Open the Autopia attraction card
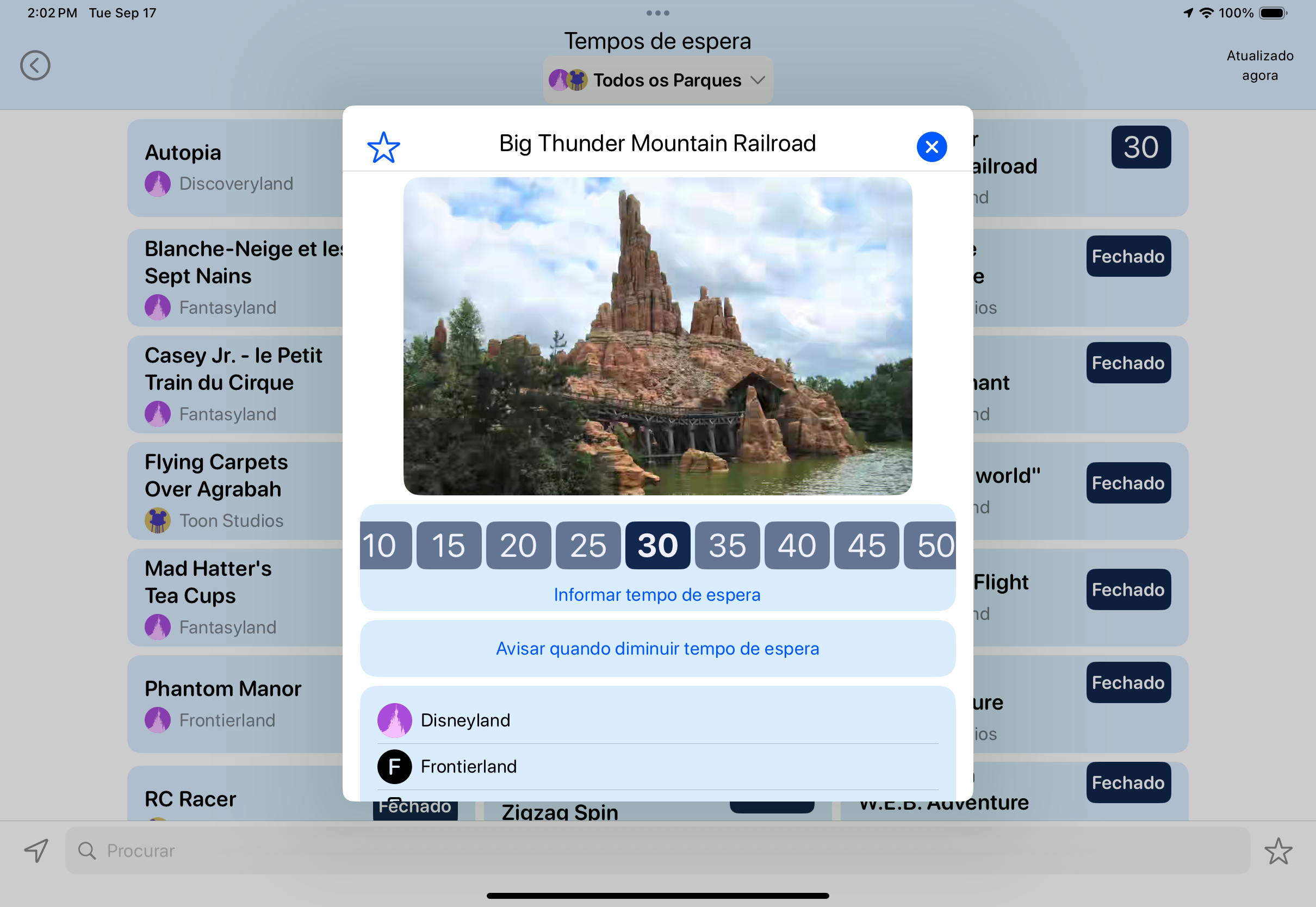Image resolution: width=1316 pixels, height=907 pixels. pos(235,167)
